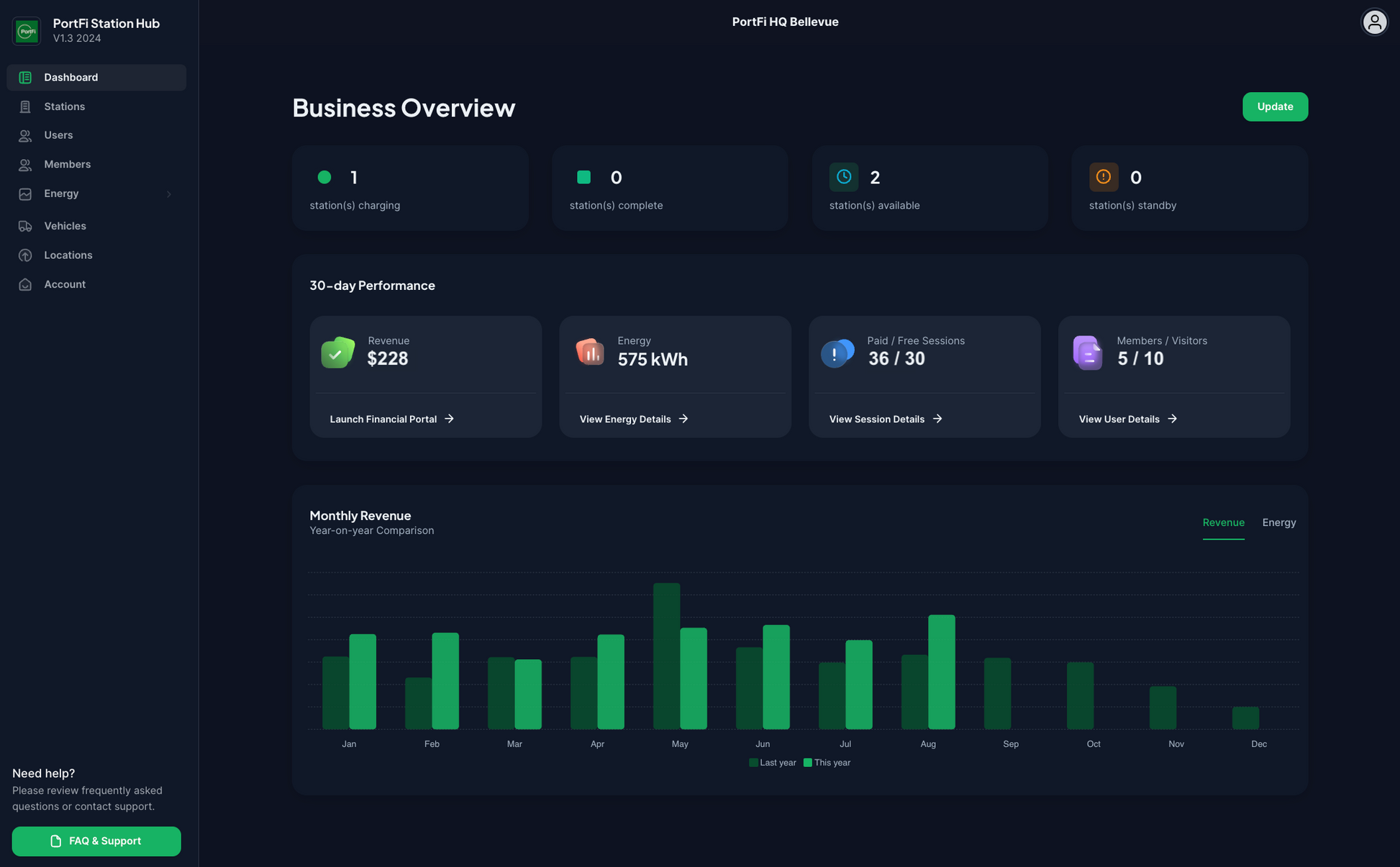Switch to the Energy chart tab
This screenshot has width=1400, height=867.
[x=1278, y=523]
